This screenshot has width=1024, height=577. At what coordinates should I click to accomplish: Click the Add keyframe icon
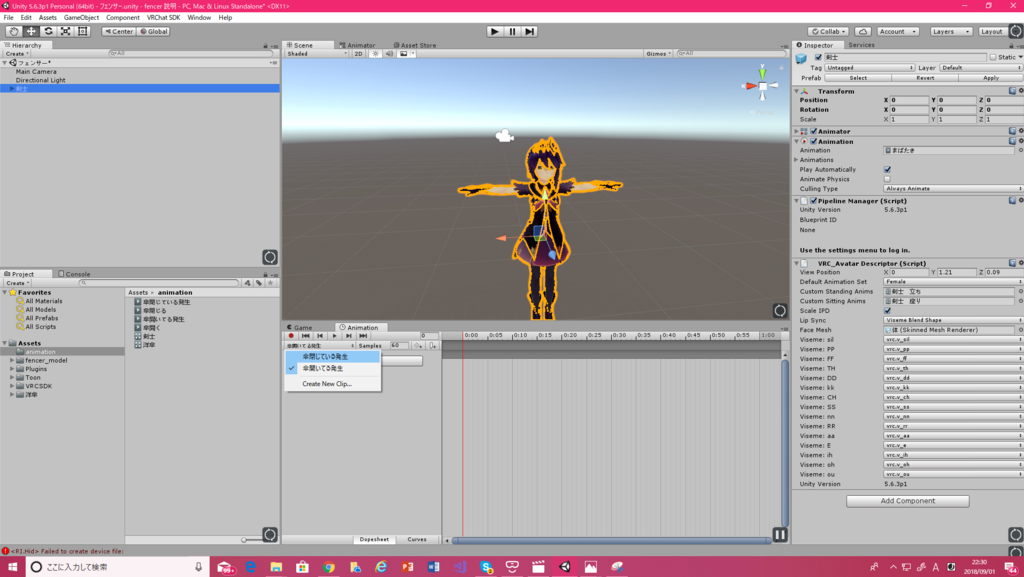point(419,345)
